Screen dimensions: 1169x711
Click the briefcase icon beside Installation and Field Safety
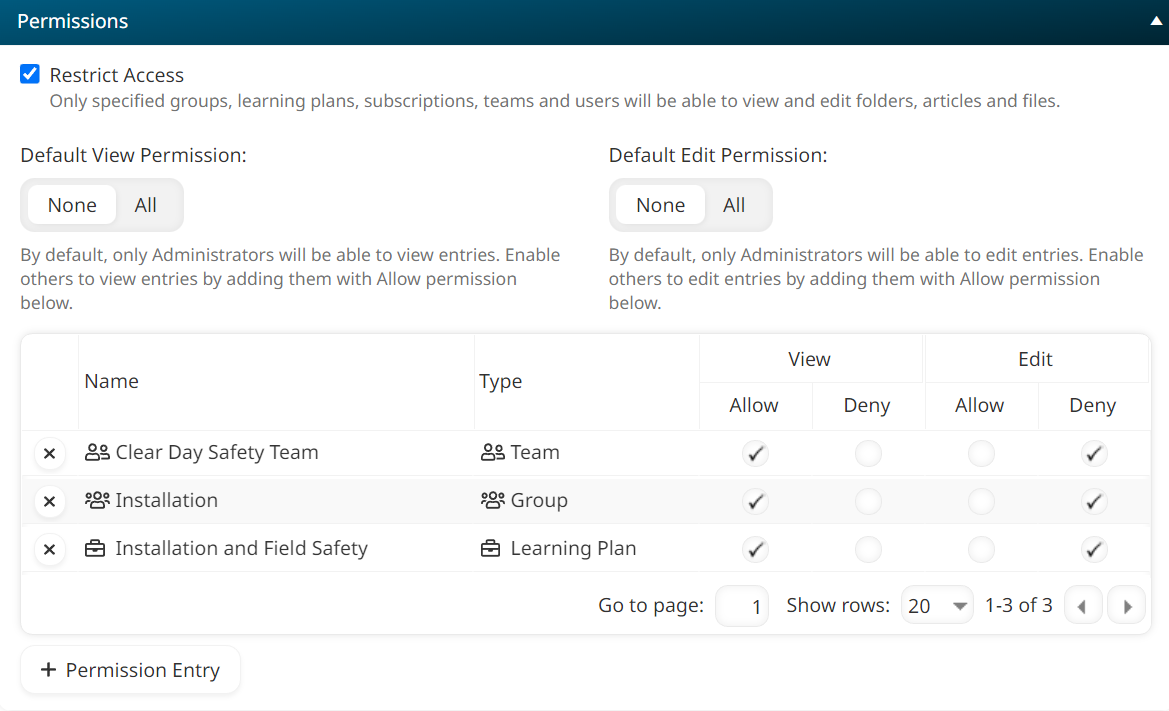[x=96, y=548]
